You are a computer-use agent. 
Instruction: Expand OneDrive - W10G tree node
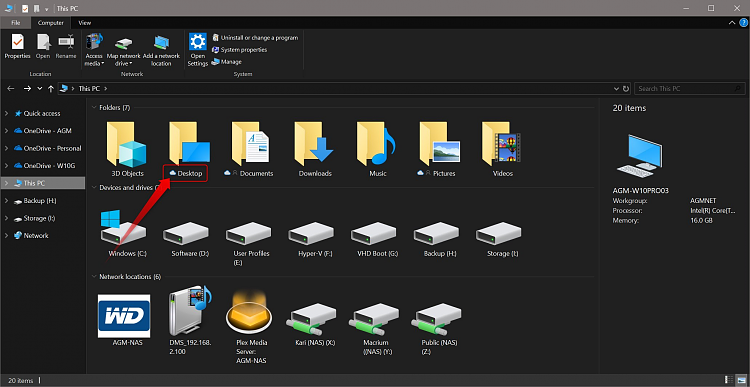(x=6, y=166)
